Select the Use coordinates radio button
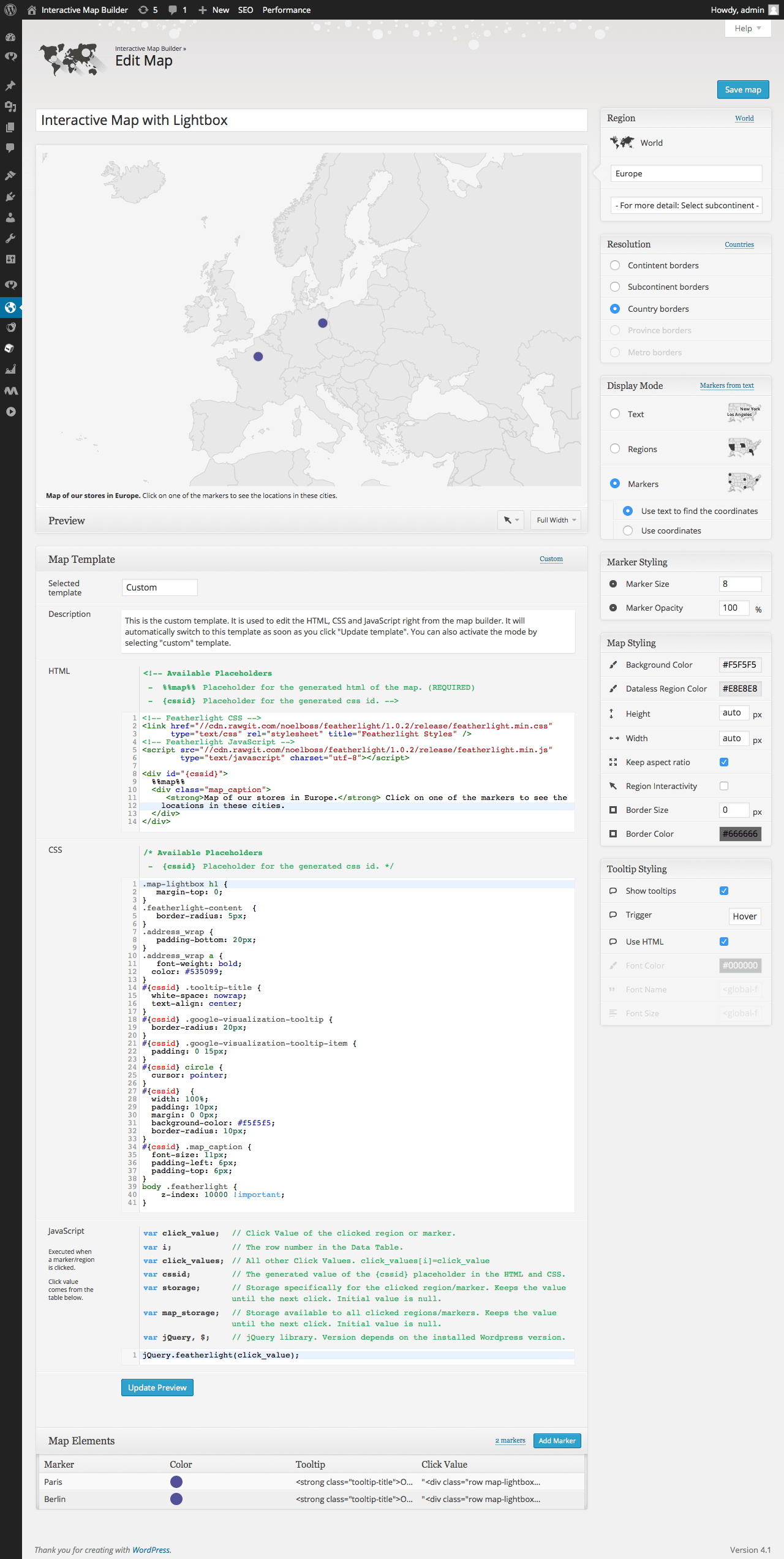Viewport: 784px width, 1559px height. 628,530
